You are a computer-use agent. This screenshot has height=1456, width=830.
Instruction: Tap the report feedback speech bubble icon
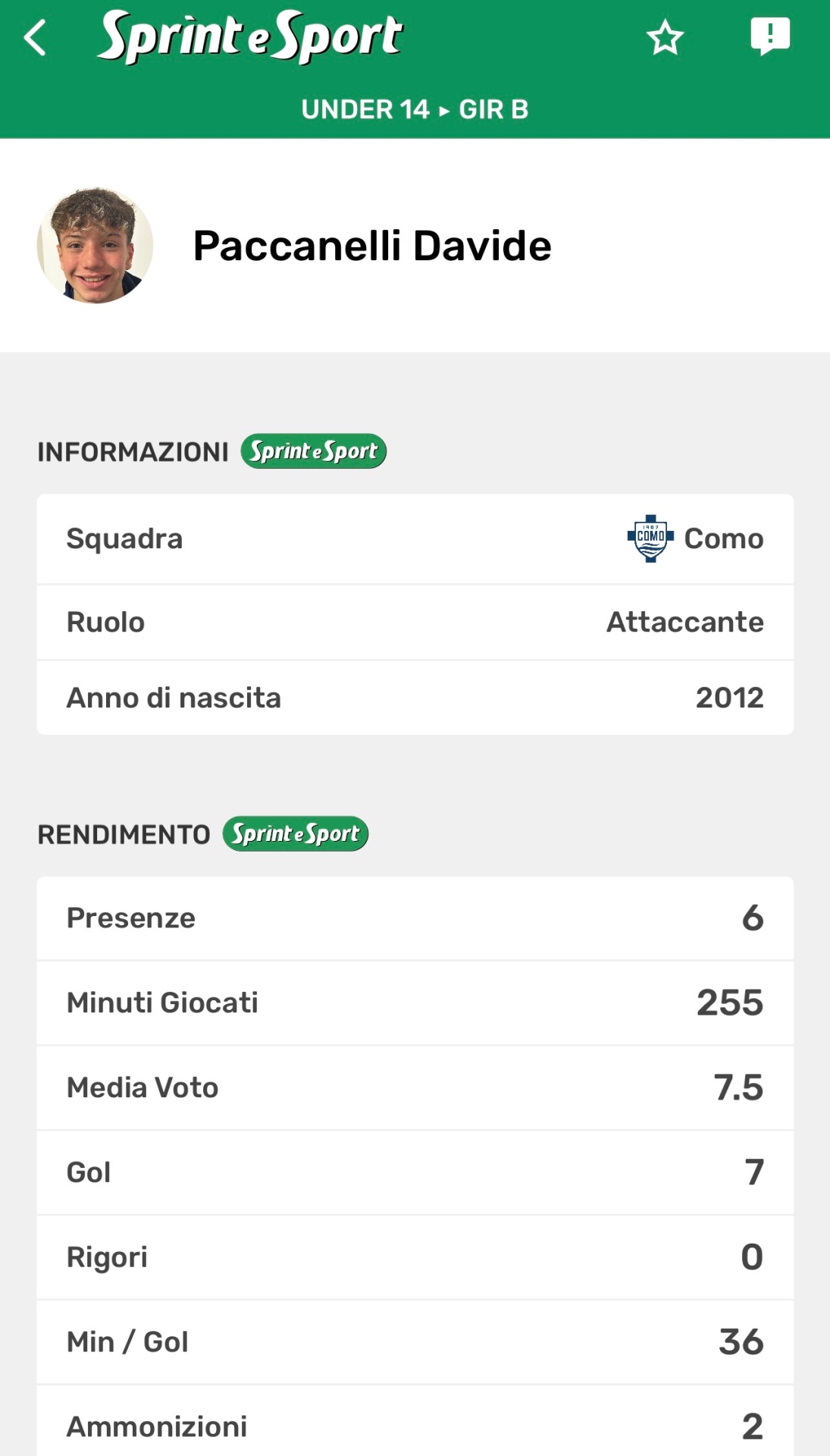[770, 36]
